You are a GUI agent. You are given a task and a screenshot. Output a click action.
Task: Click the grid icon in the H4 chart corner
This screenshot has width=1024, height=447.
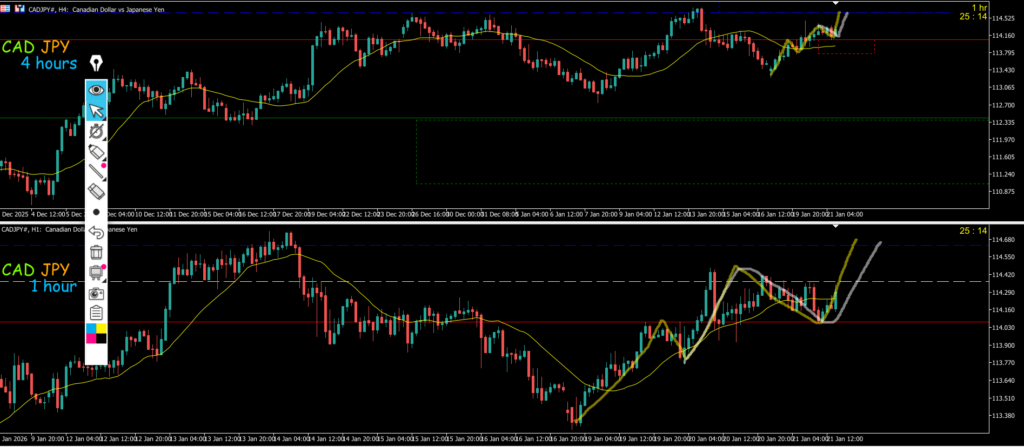pyautogui.click(x=7, y=6)
